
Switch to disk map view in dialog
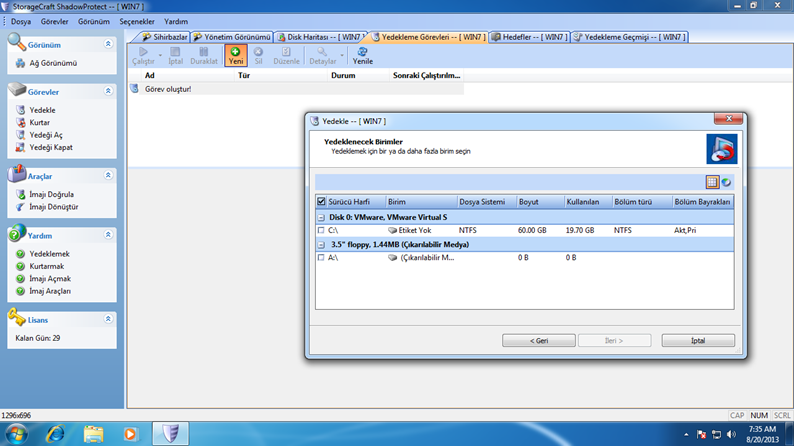click(x=727, y=182)
